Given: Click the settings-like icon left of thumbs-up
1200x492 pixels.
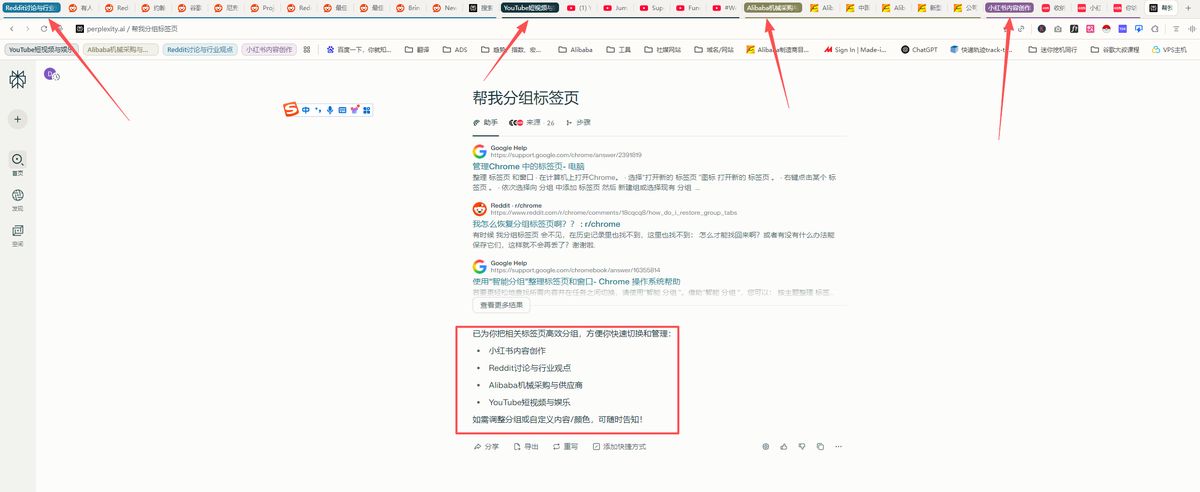Looking at the screenshot, I should (766, 447).
